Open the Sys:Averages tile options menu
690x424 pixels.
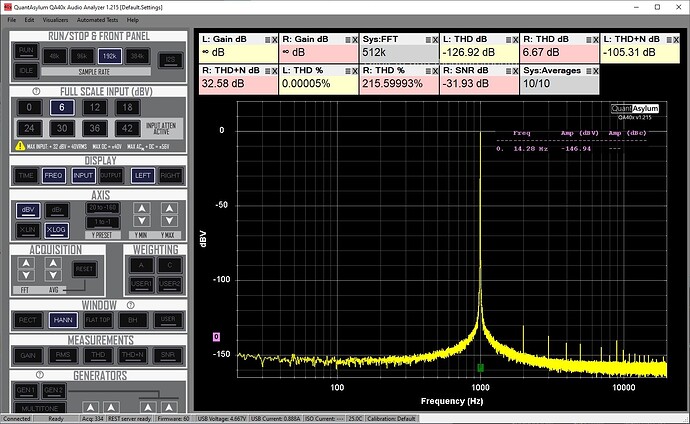point(588,71)
